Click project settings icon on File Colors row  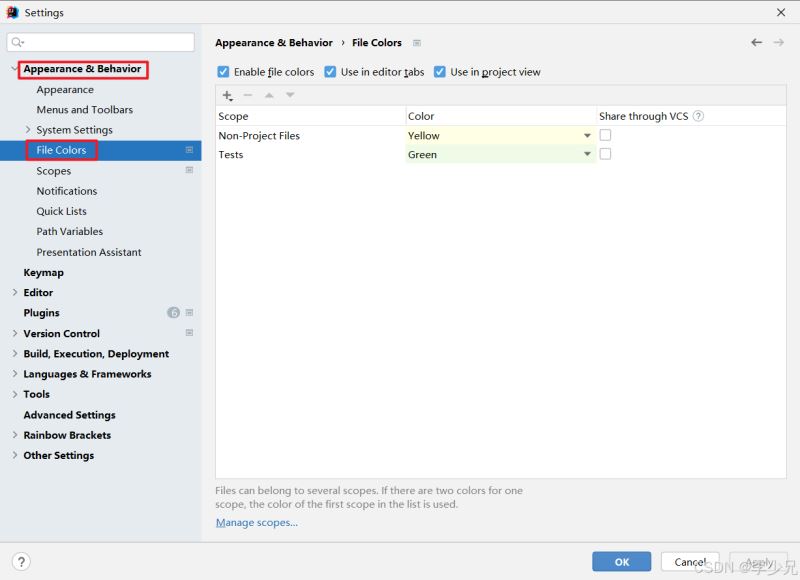[189, 150]
